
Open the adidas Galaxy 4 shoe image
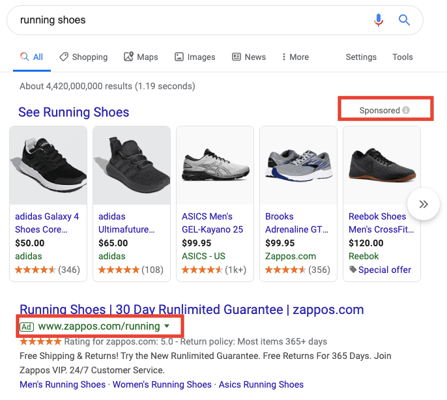click(x=48, y=165)
